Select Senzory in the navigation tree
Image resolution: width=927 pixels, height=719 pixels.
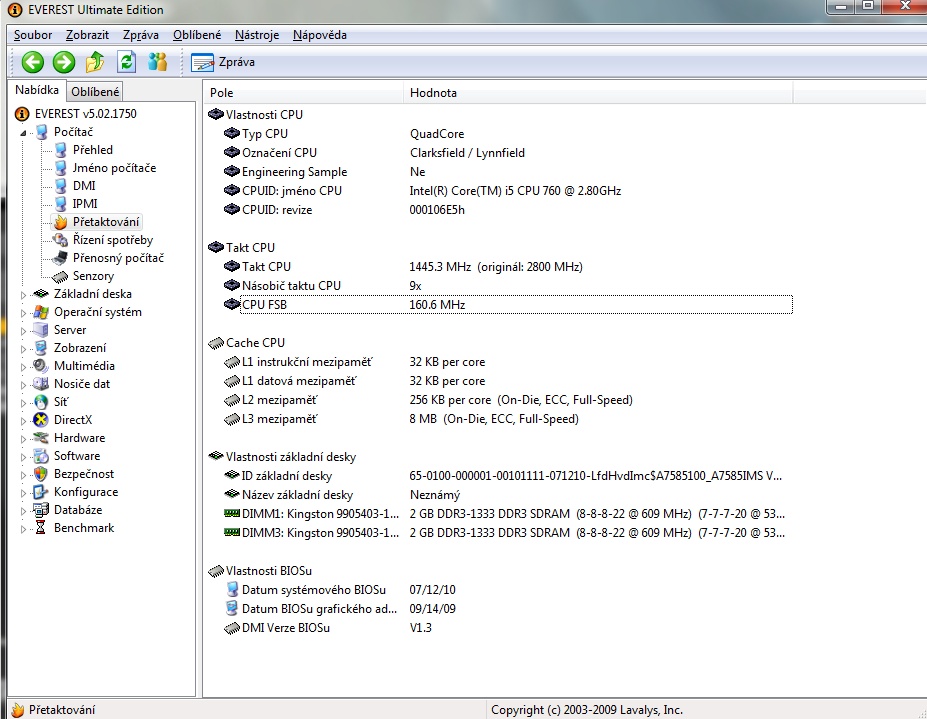tap(93, 276)
